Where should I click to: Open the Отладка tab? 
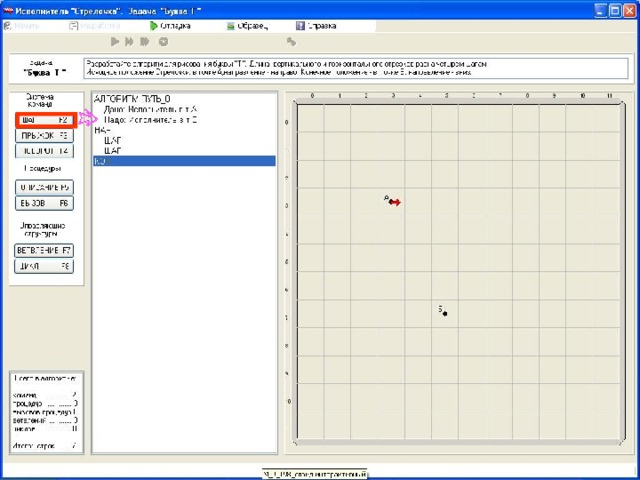pos(170,26)
